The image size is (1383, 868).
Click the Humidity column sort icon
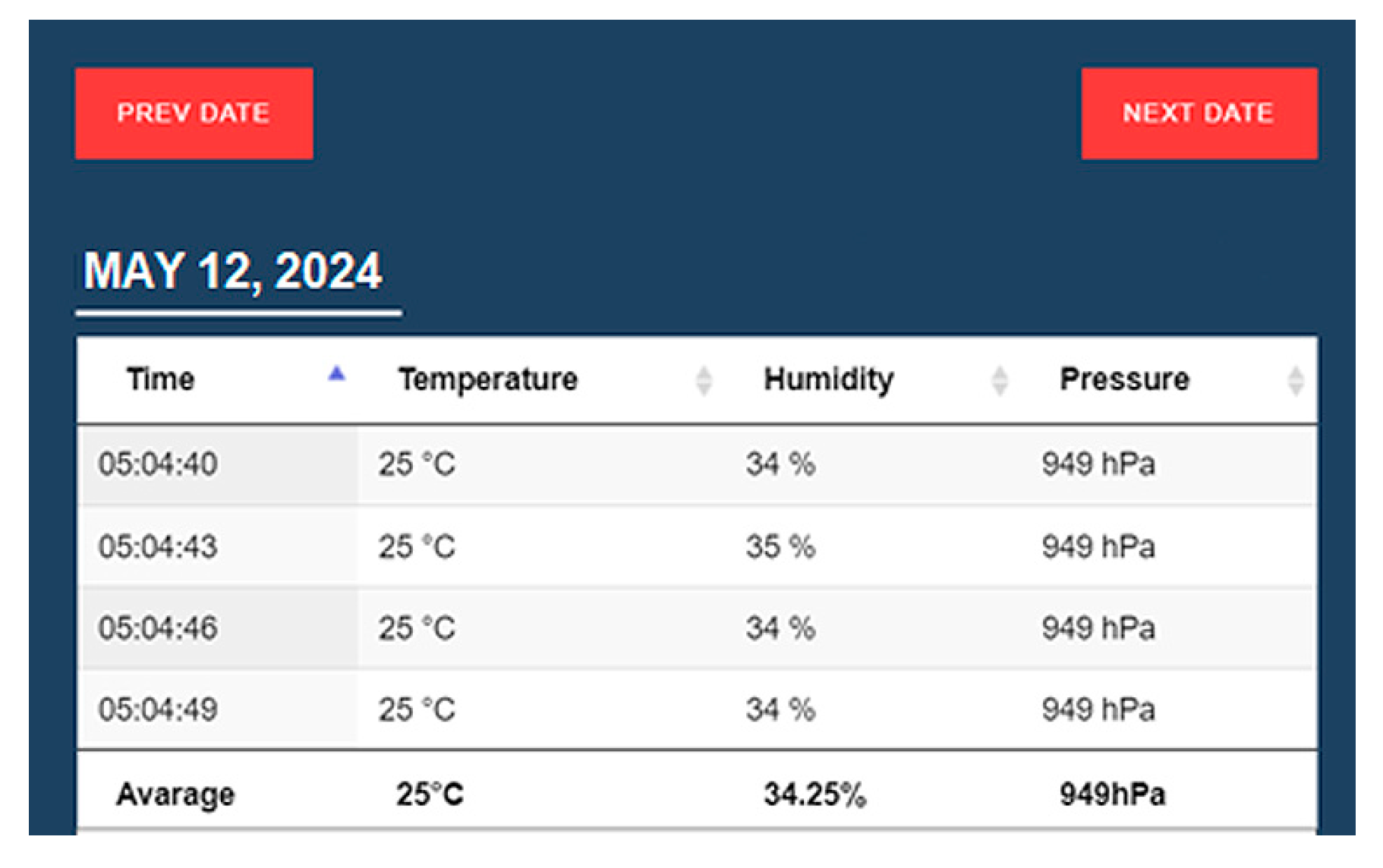(x=1000, y=380)
